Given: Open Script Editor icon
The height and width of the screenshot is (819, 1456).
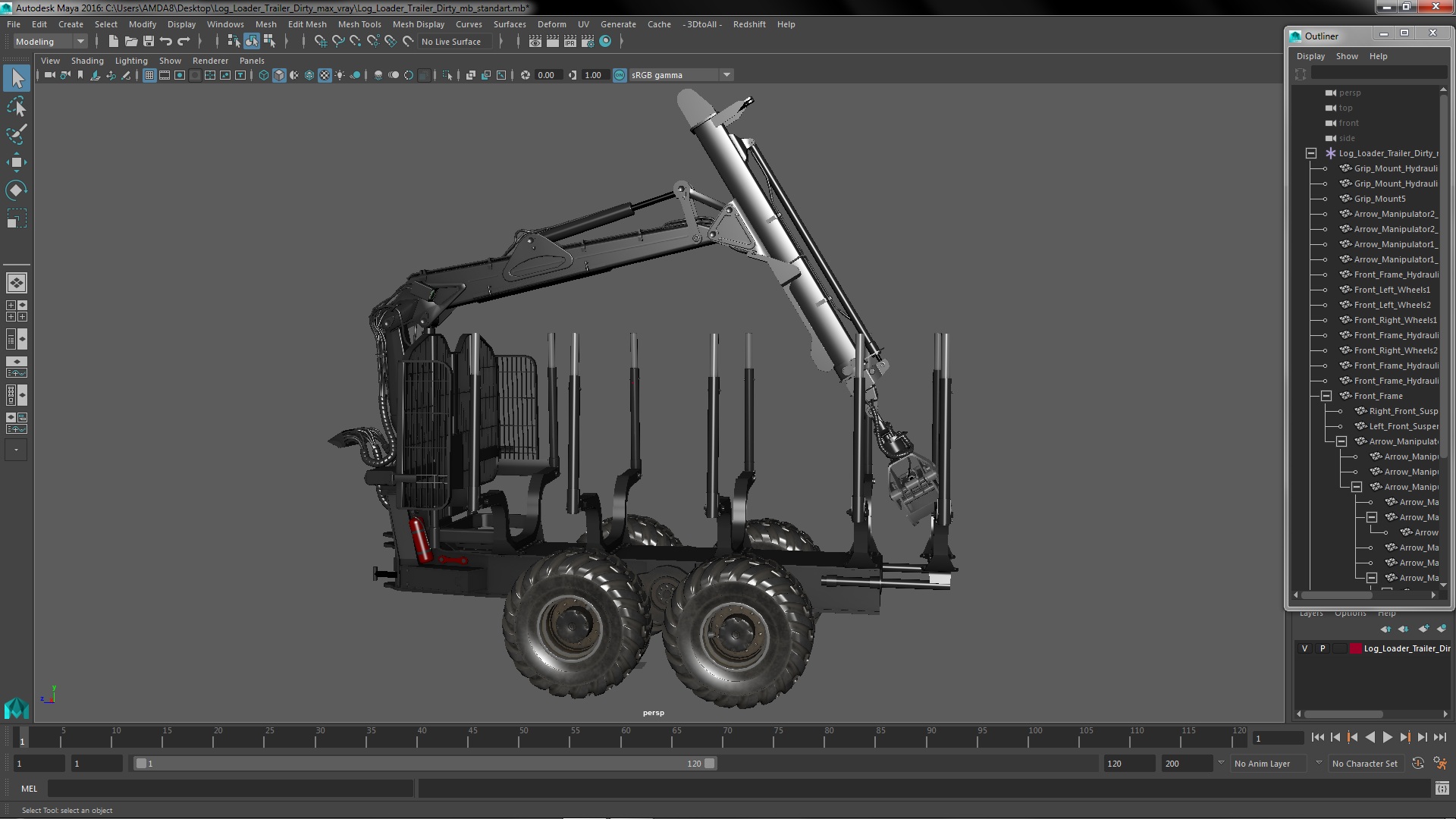Looking at the screenshot, I should [x=1442, y=789].
